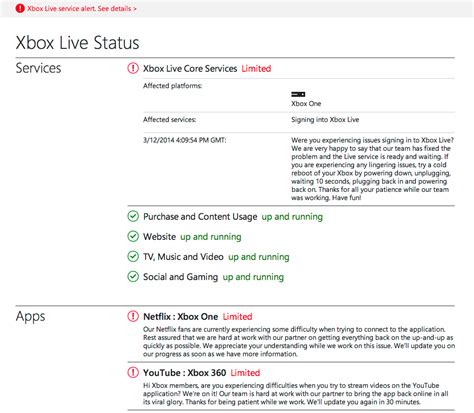Expand the TV, Music and Video row
The height and width of the screenshot is (413, 474).
tap(183, 257)
